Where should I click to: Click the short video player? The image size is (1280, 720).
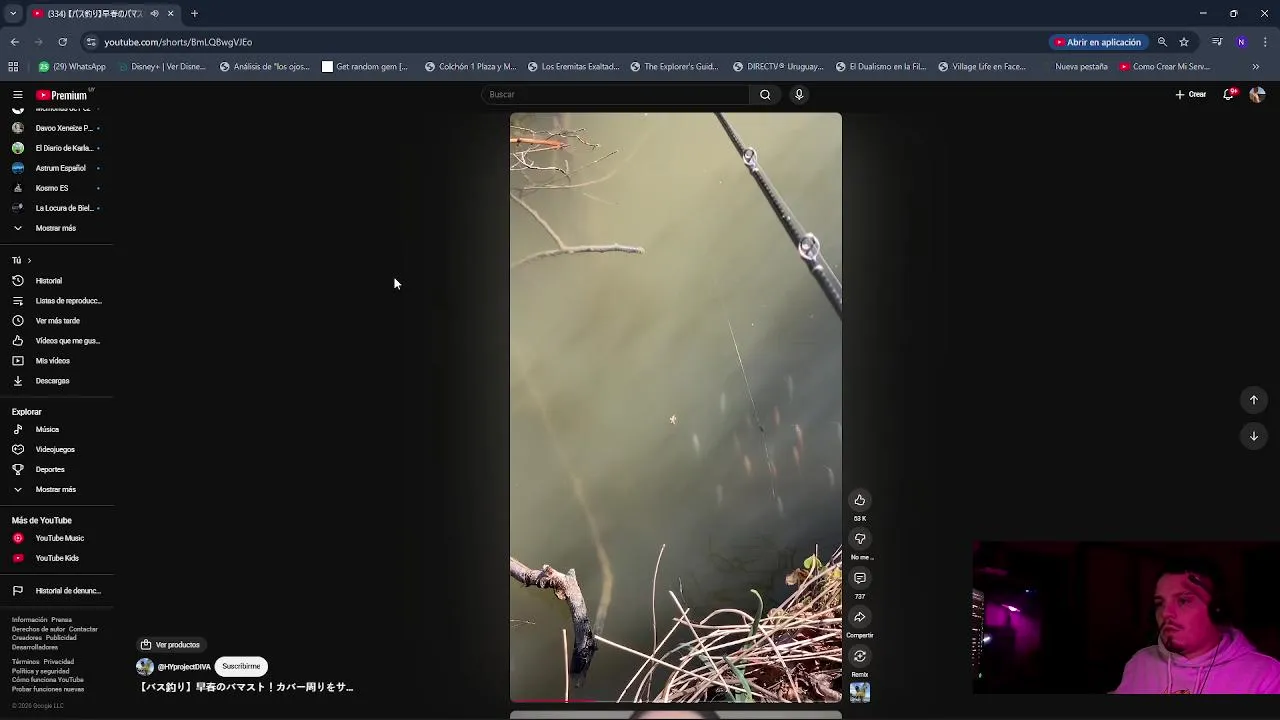tap(676, 407)
